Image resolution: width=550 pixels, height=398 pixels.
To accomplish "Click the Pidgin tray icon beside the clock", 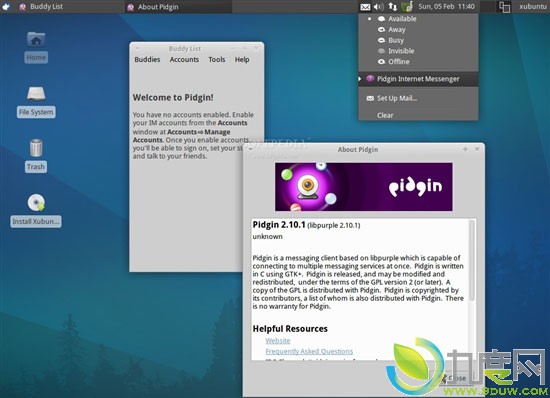I will point(407,7).
